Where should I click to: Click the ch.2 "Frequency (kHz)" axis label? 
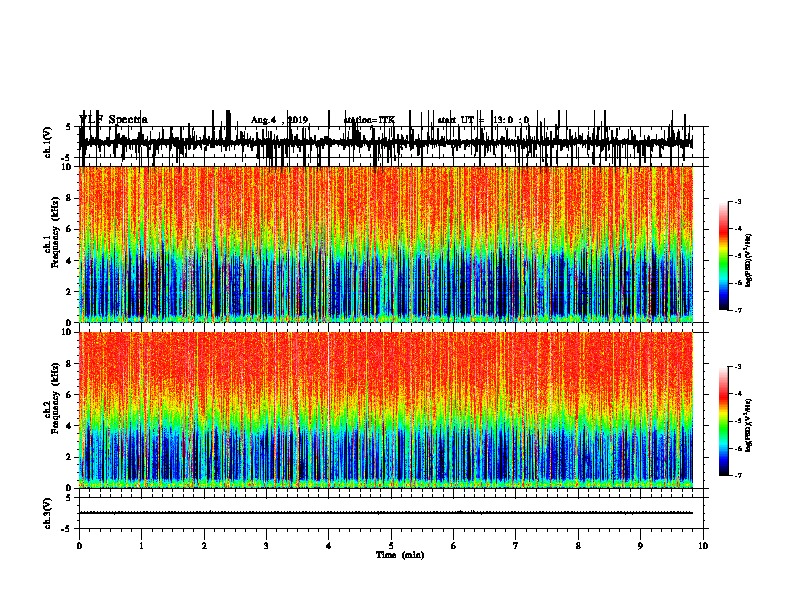(x=56, y=398)
